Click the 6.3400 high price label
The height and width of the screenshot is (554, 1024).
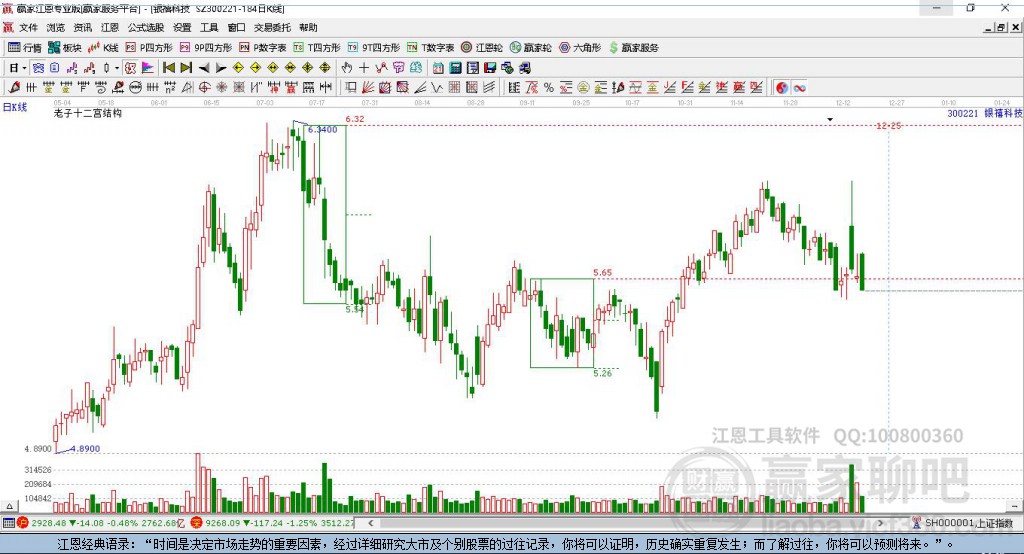(x=323, y=129)
